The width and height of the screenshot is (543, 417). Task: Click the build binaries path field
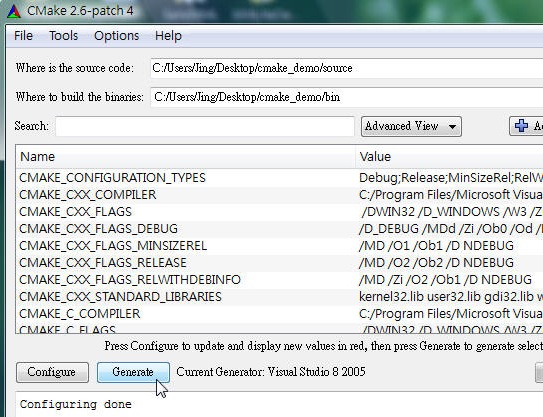pos(346,97)
